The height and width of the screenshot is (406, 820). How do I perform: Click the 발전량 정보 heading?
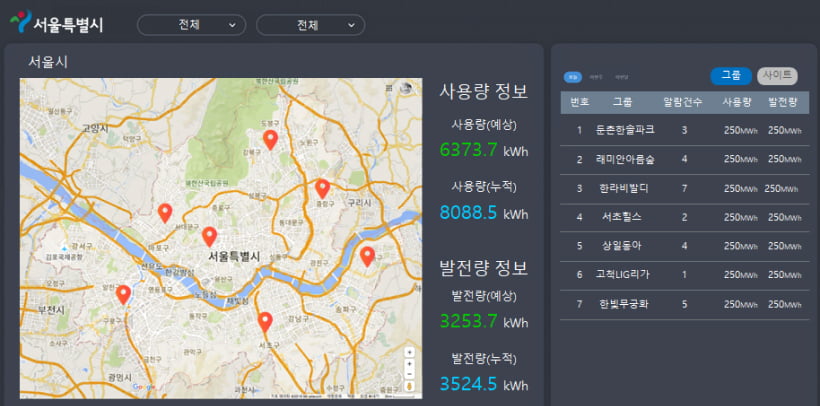[484, 268]
